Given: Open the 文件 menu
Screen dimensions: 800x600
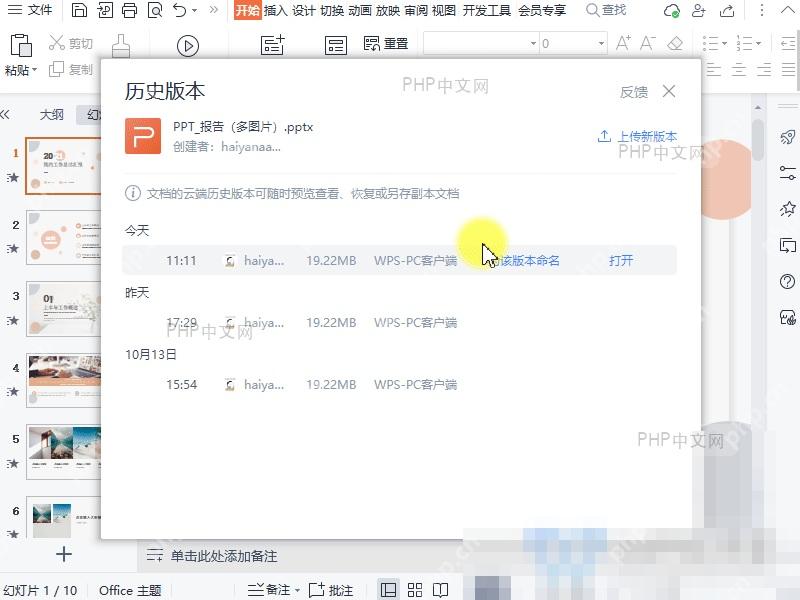Looking at the screenshot, I should tap(30, 10).
